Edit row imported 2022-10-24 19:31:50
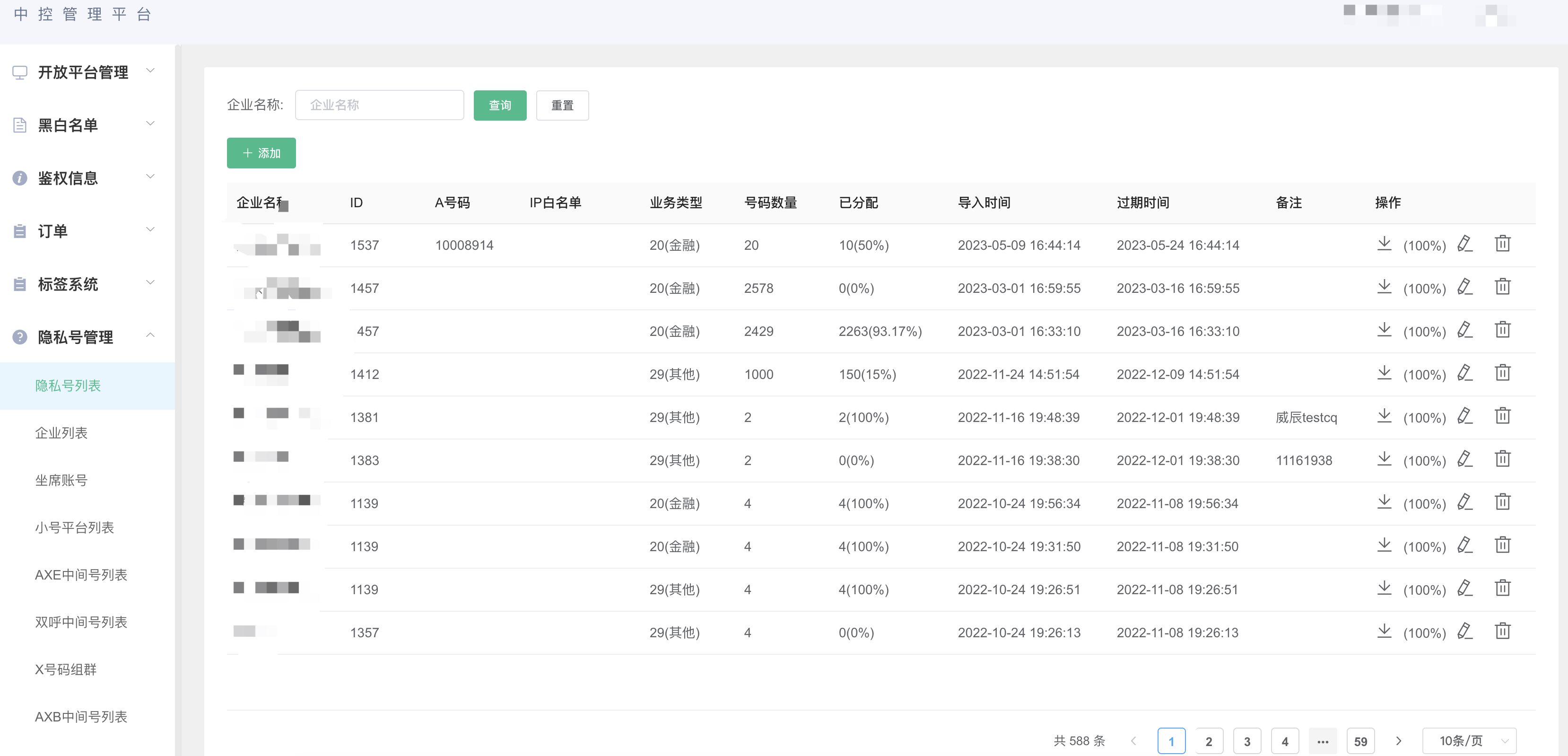The width and height of the screenshot is (1568, 756). (x=1465, y=545)
